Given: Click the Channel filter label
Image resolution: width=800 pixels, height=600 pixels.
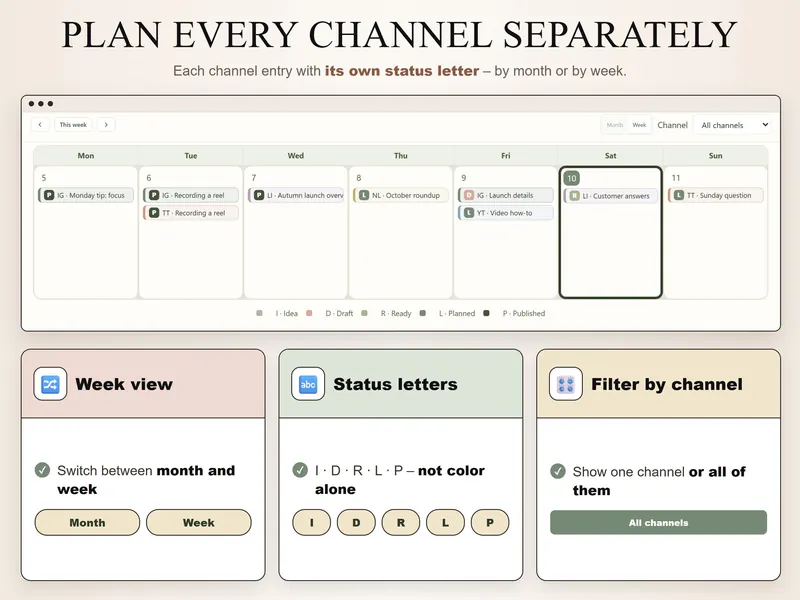Looking at the screenshot, I should coord(672,125).
